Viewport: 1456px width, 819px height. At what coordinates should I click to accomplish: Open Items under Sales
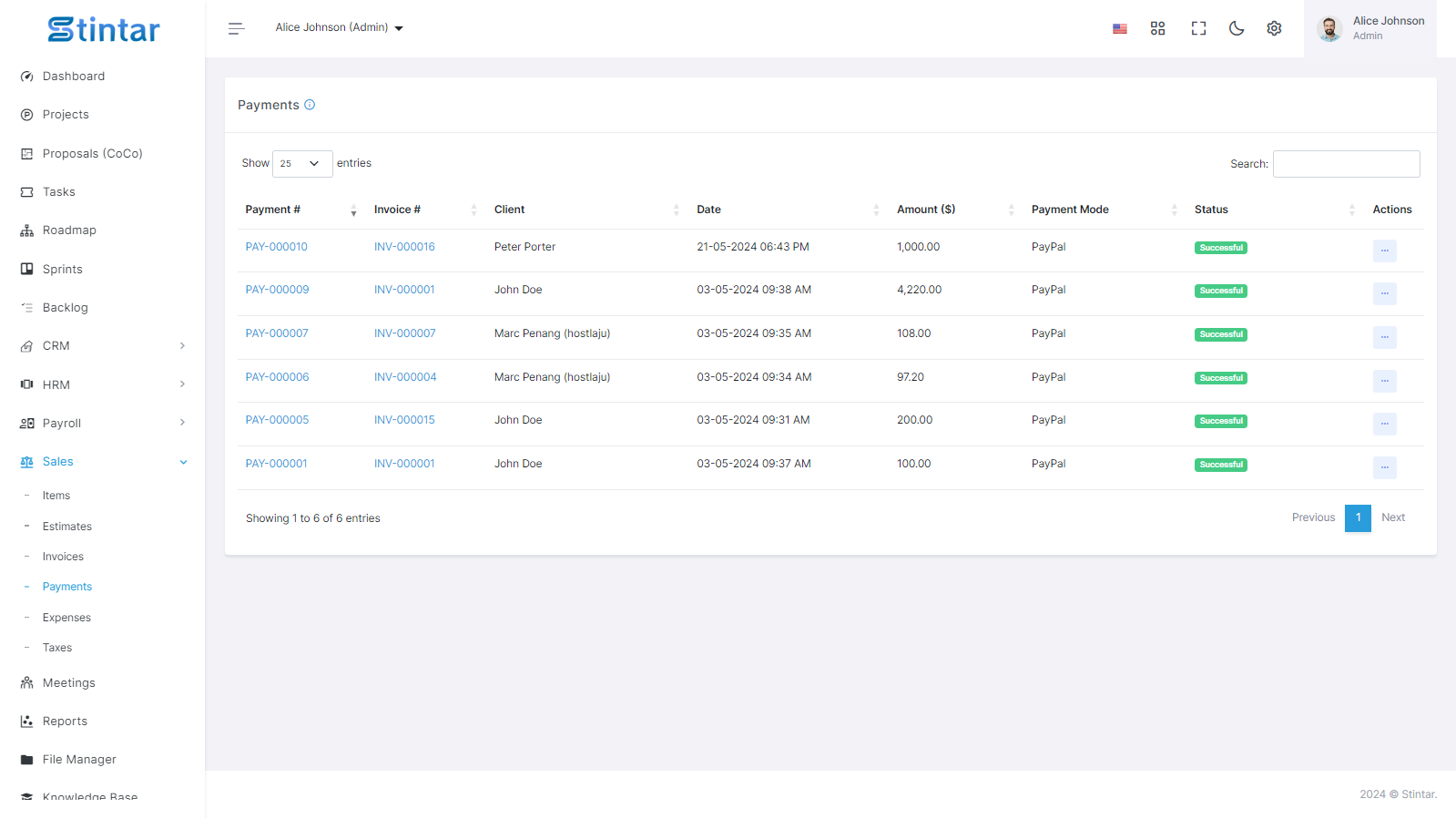tap(56, 497)
